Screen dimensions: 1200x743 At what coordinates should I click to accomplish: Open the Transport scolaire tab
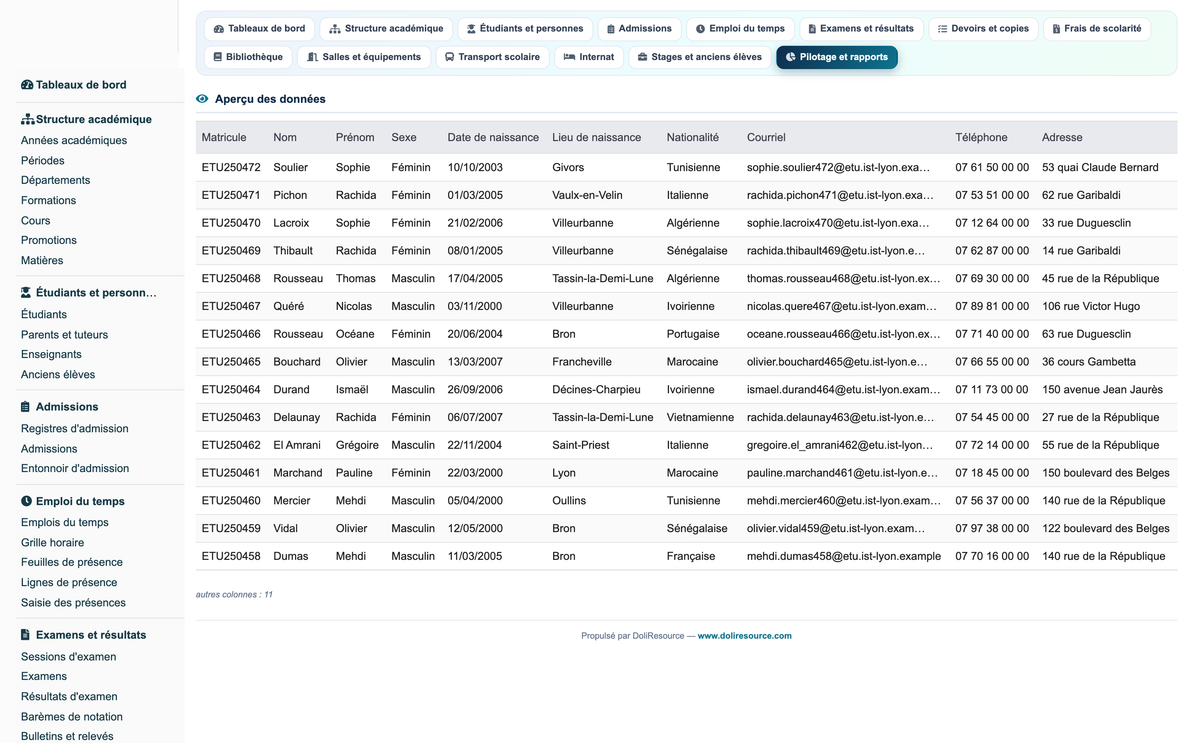tap(492, 57)
